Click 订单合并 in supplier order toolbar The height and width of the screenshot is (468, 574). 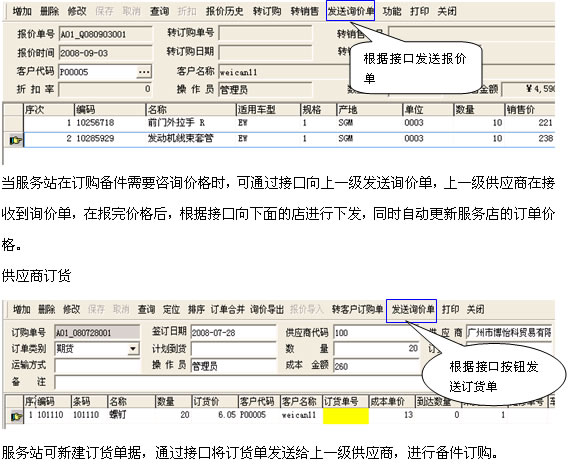(227, 310)
